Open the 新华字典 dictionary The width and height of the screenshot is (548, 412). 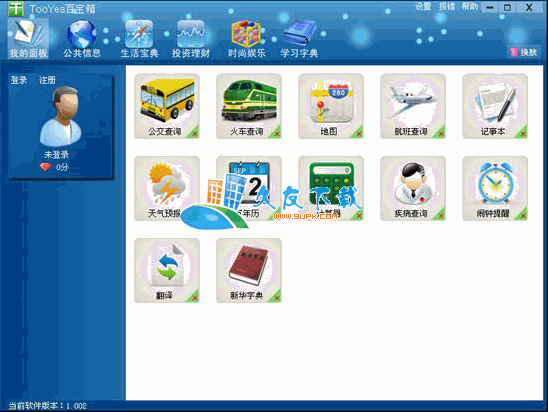(249, 270)
